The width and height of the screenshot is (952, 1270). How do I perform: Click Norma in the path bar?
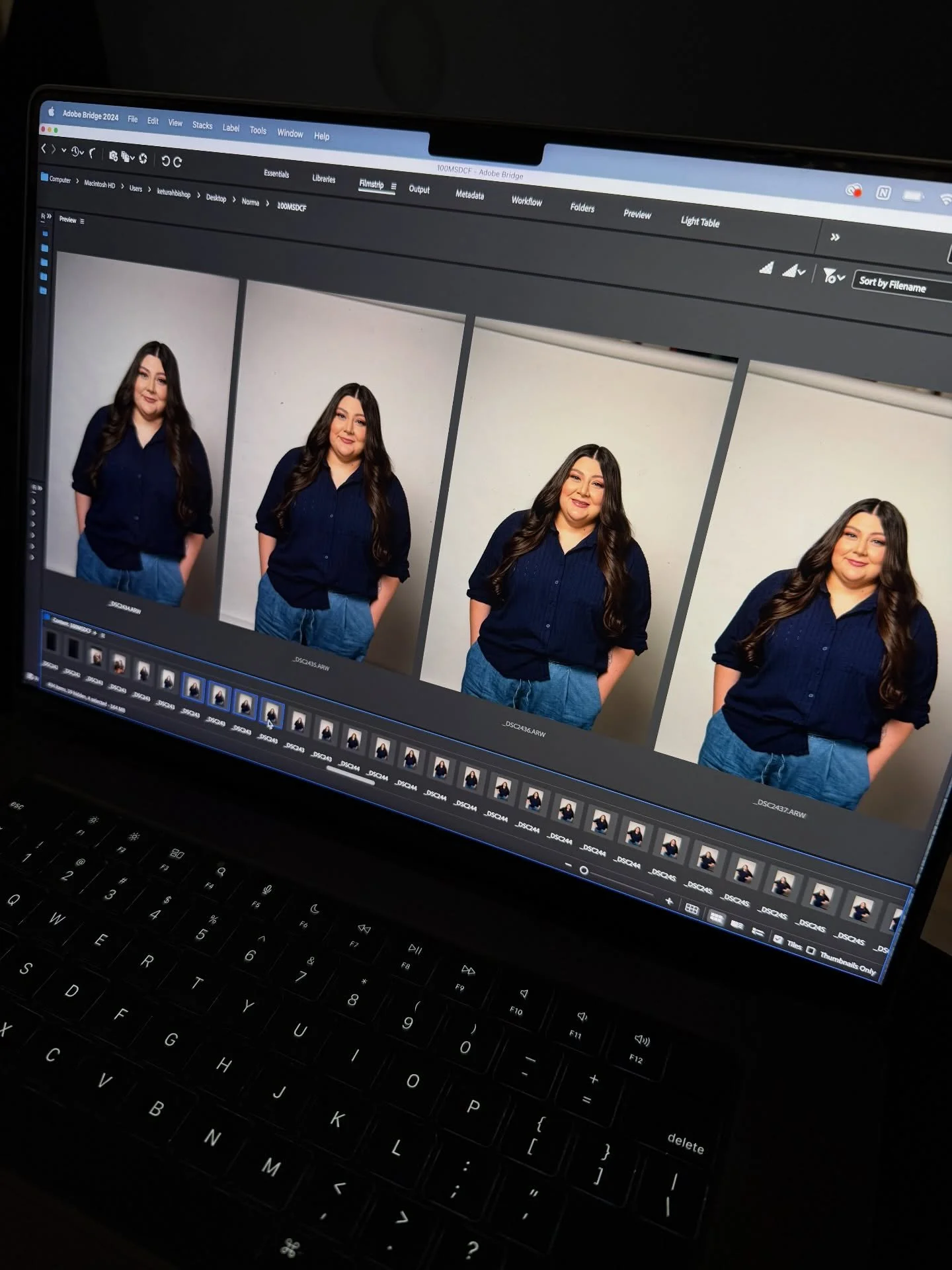[250, 202]
